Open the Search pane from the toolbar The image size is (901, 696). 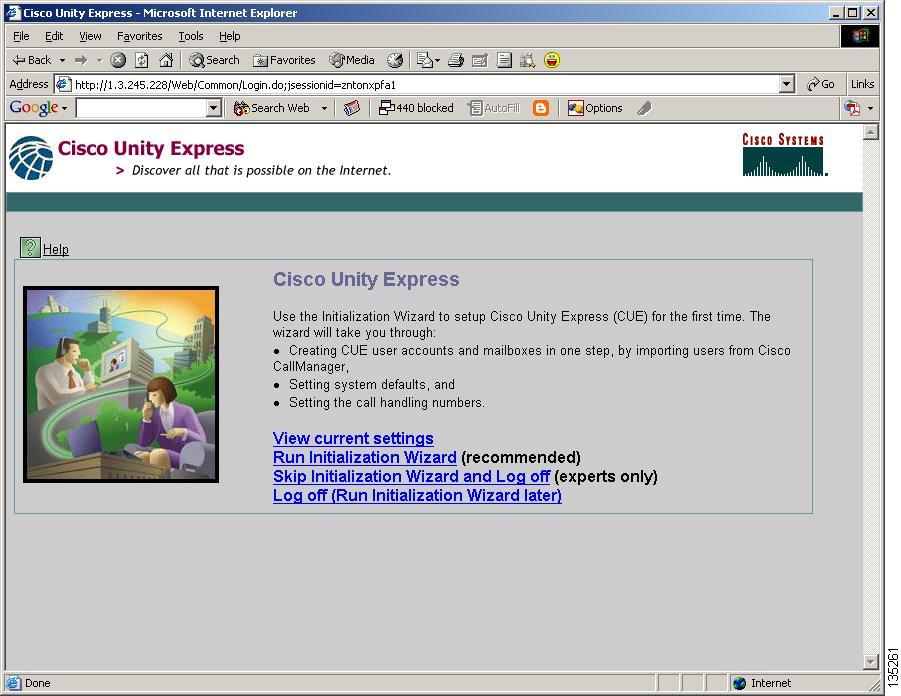tap(214, 60)
